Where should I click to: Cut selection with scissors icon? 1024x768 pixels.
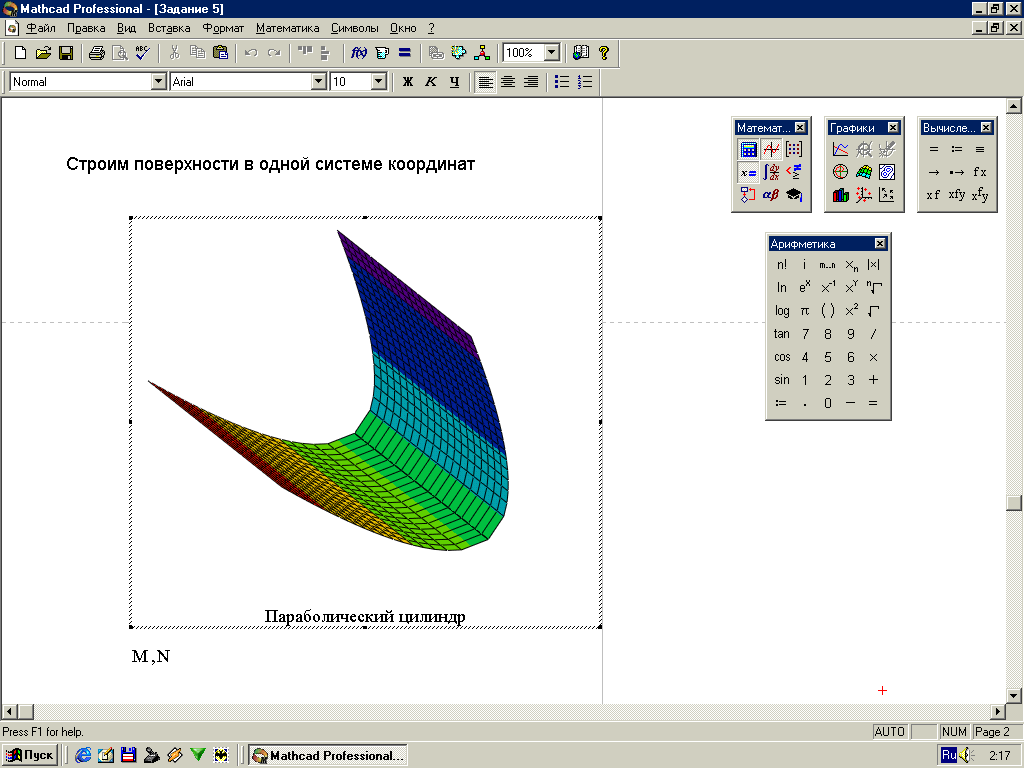pos(174,53)
